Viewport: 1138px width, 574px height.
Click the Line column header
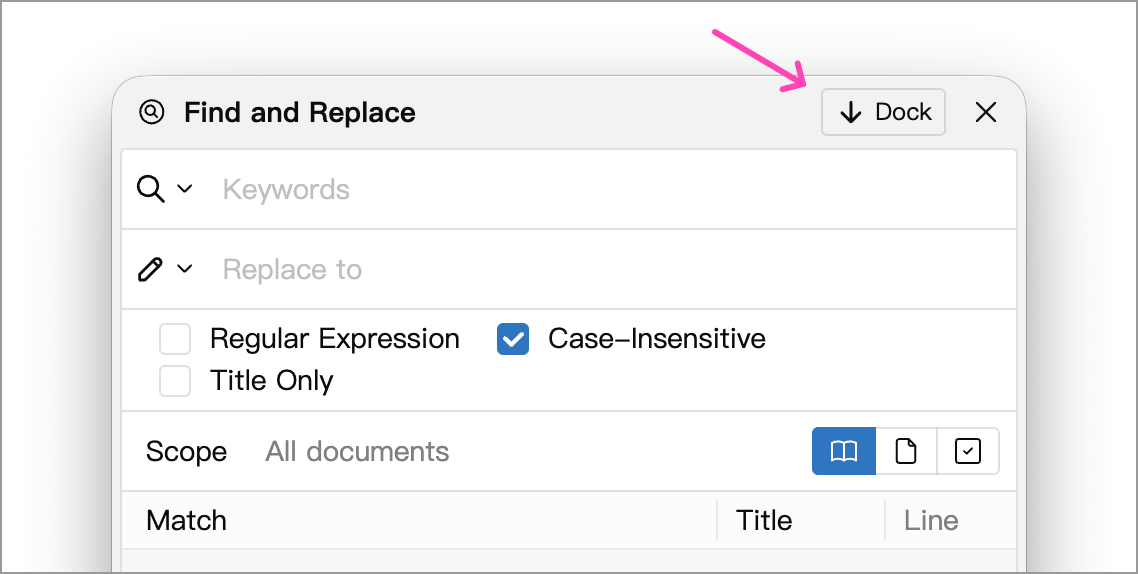click(950, 520)
